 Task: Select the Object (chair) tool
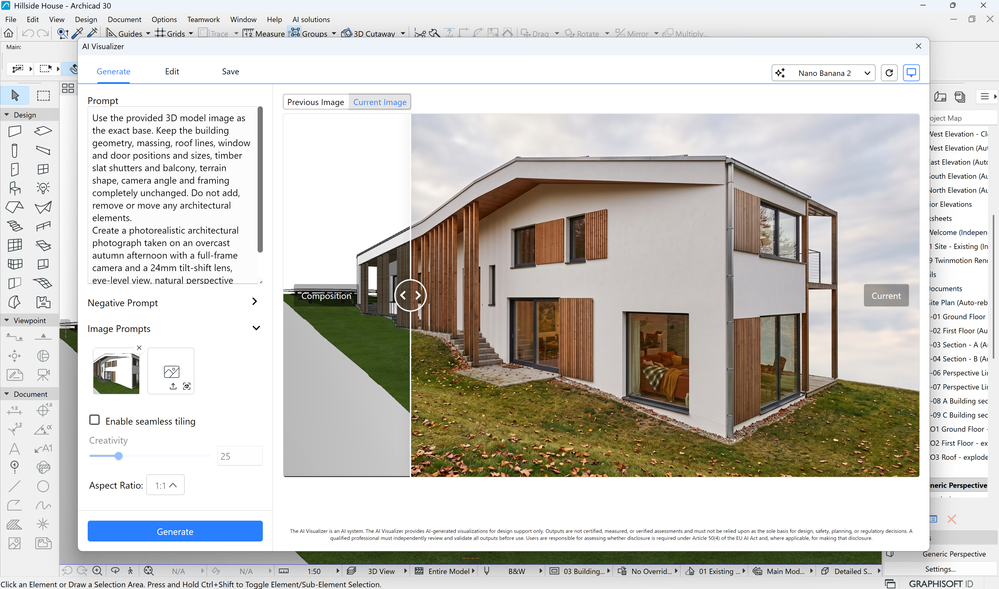(15, 188)
